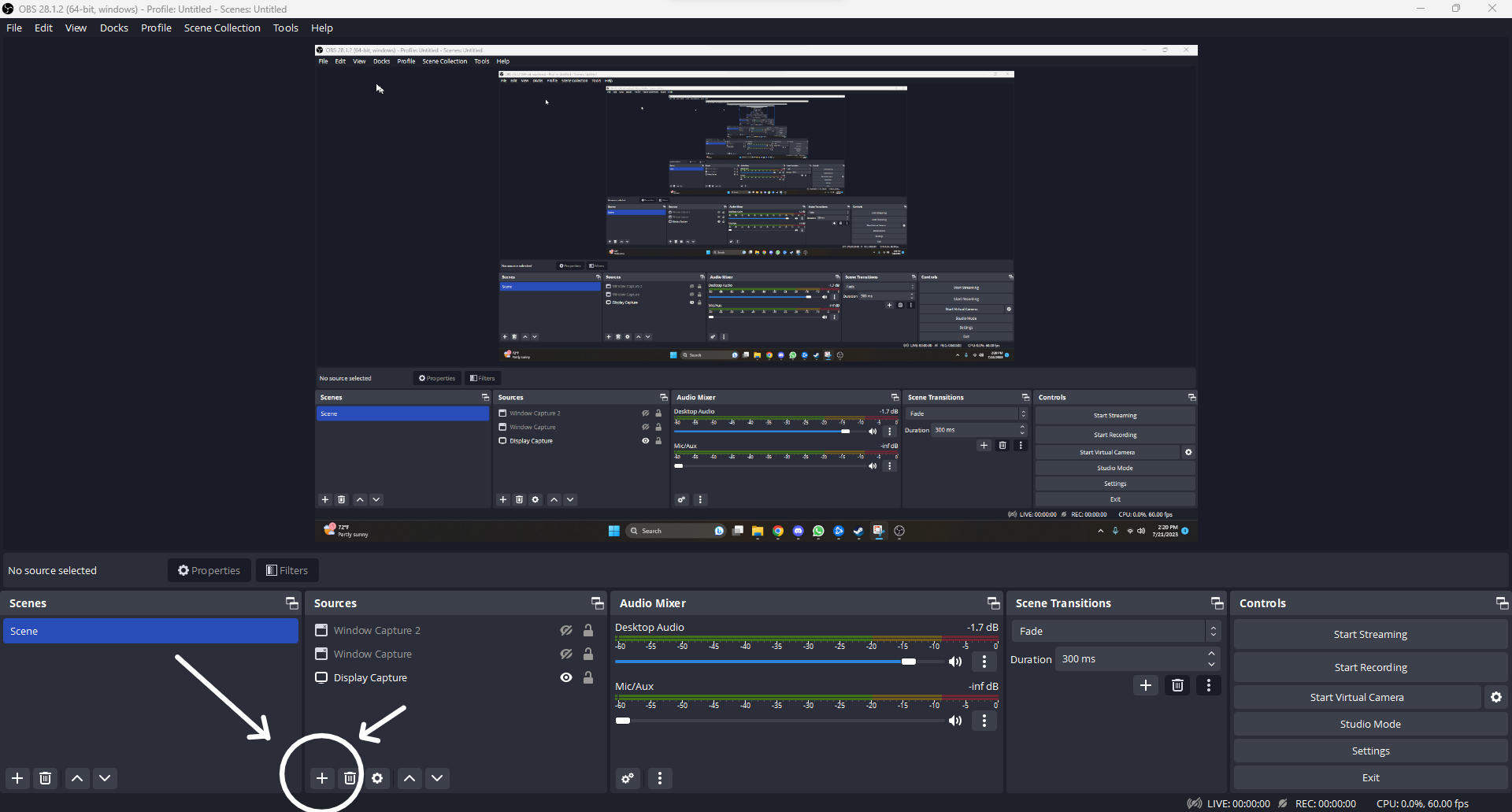Screen dimensions: 1512x812
Task: Open the Help menu
Action: (322, 28)
